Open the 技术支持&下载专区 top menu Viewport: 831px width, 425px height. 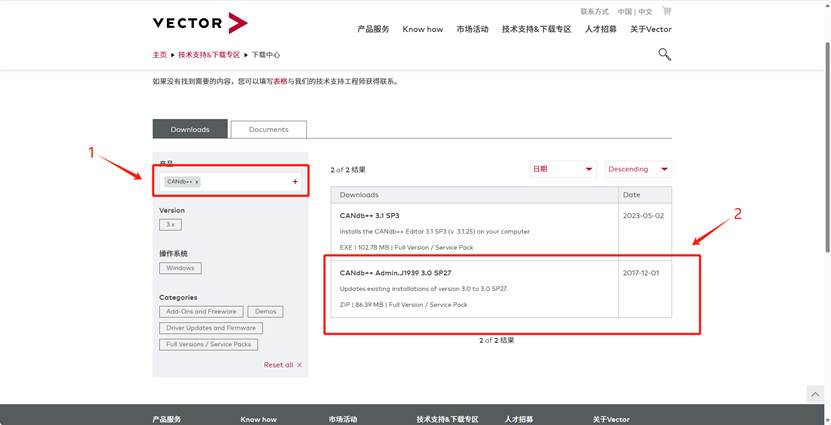tap(536, 29)
